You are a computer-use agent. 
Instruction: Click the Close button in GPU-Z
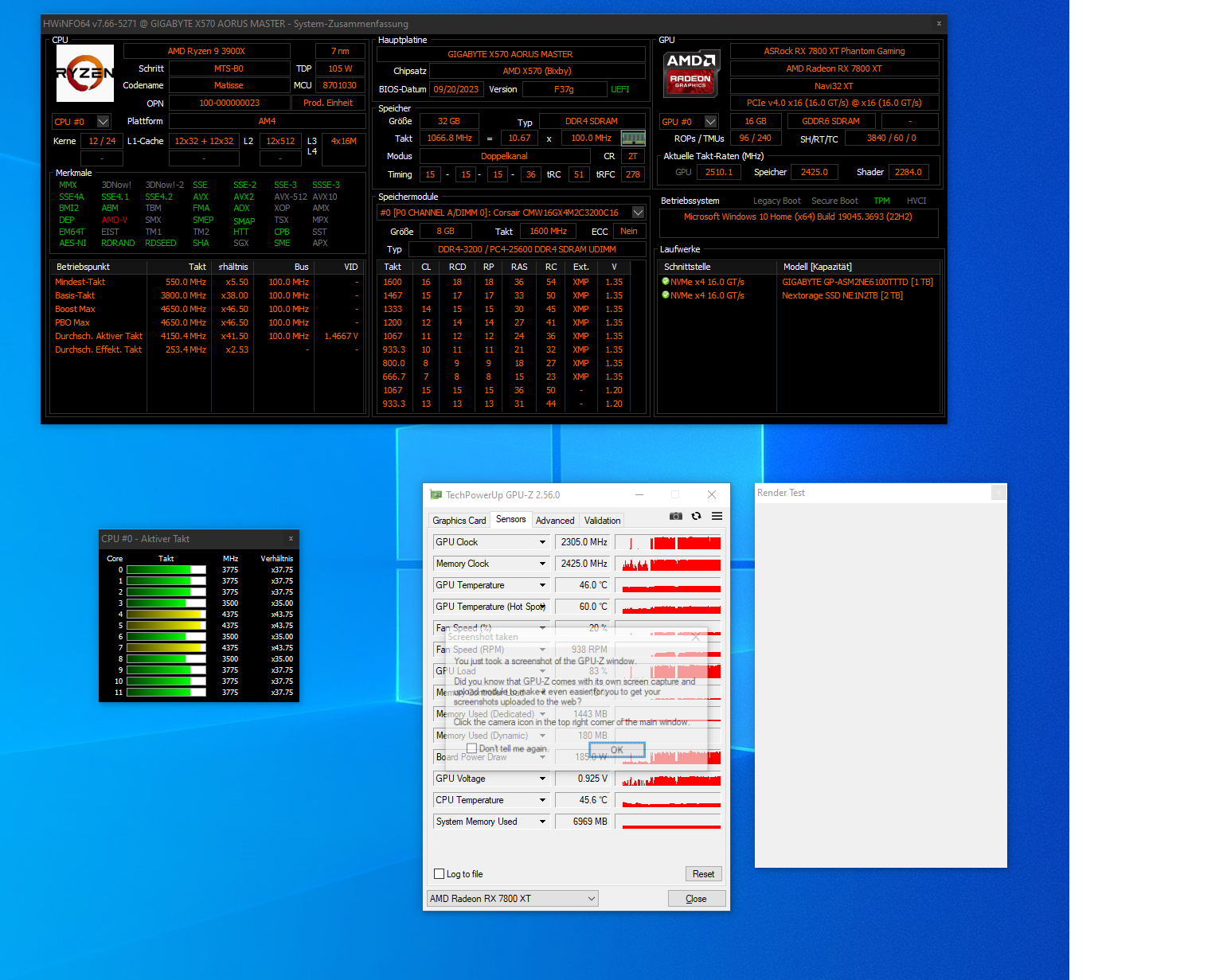[x=697, y=899]
